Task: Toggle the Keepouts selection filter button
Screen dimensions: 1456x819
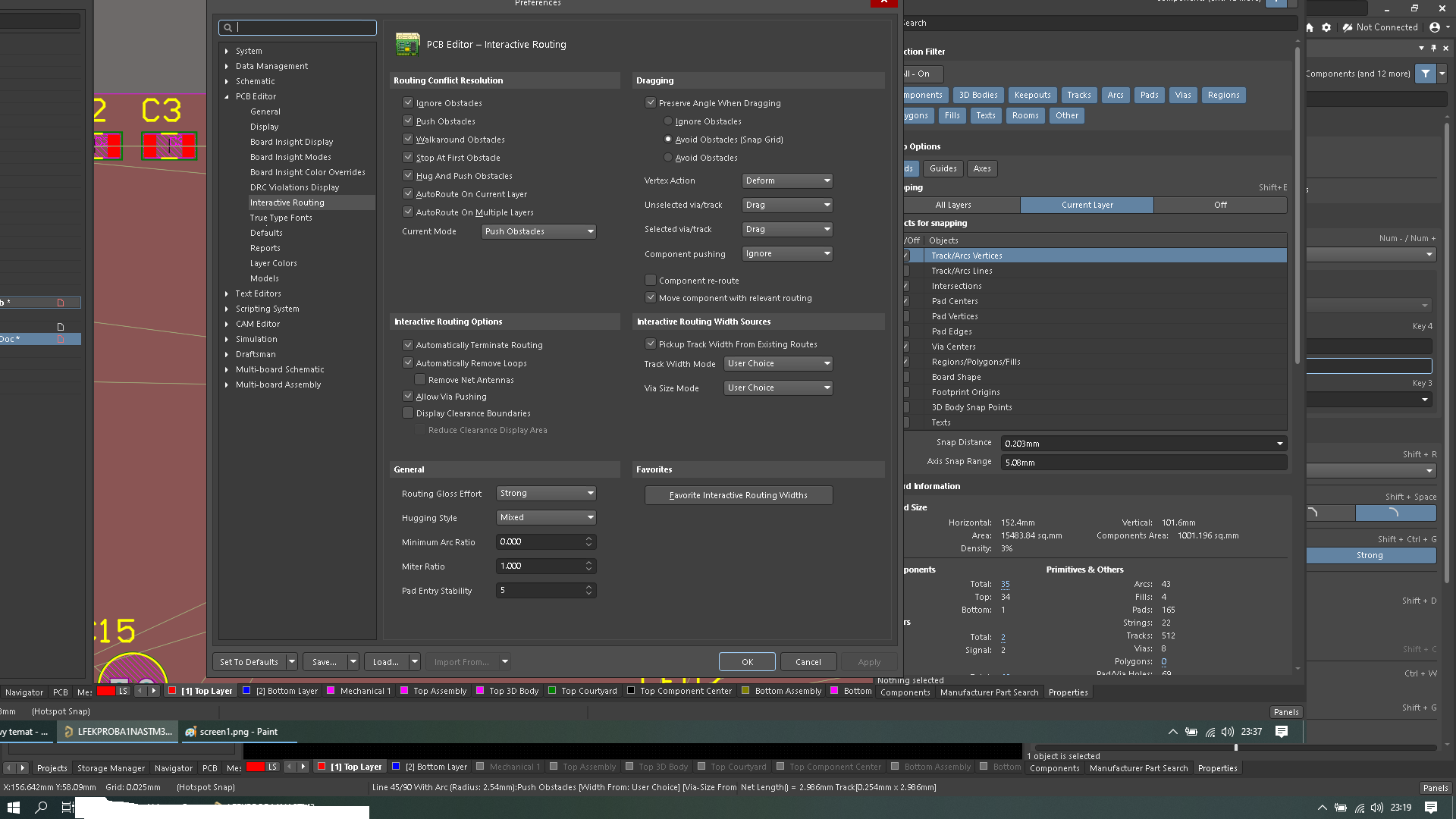Action: tap(1032, 95)
